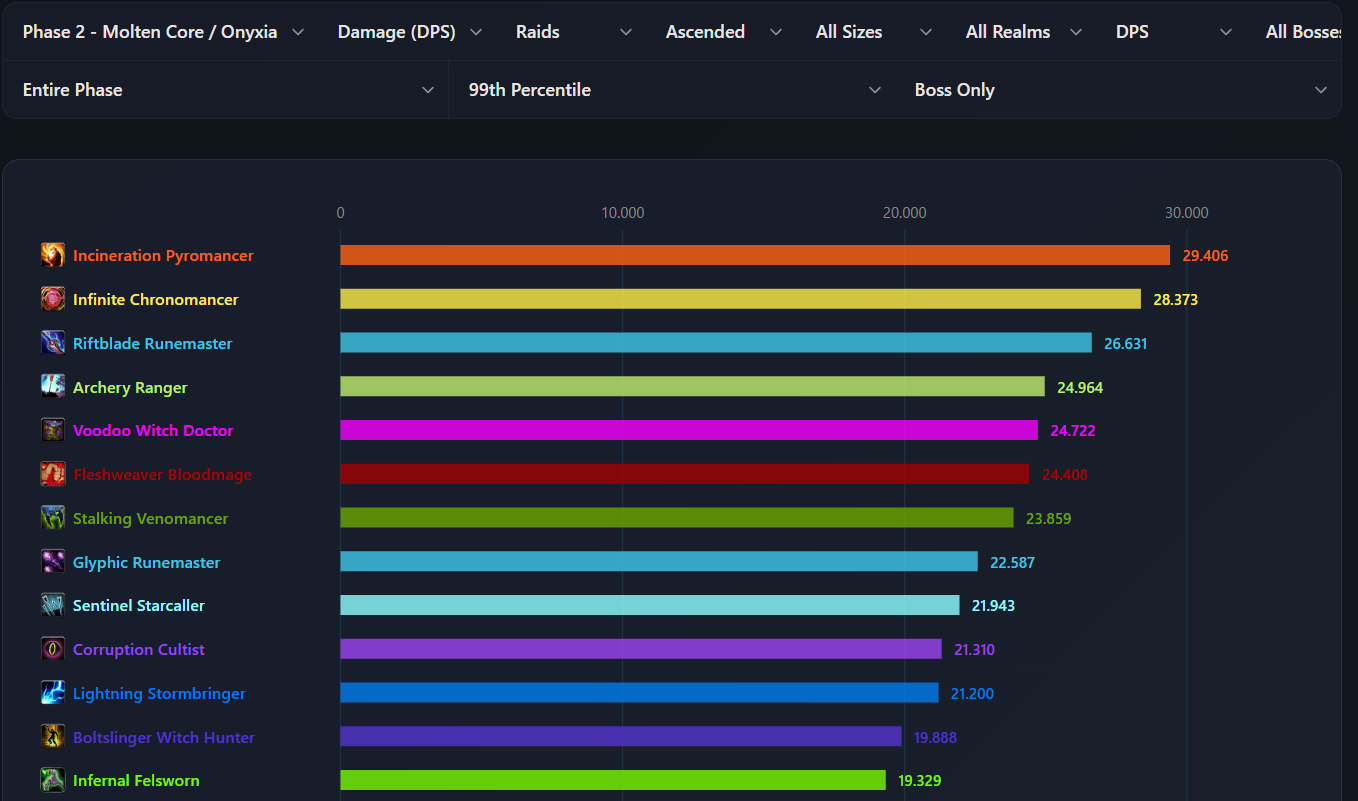
Task: Click the Stalking Venomancer icon
Action: tap(53, 518)
